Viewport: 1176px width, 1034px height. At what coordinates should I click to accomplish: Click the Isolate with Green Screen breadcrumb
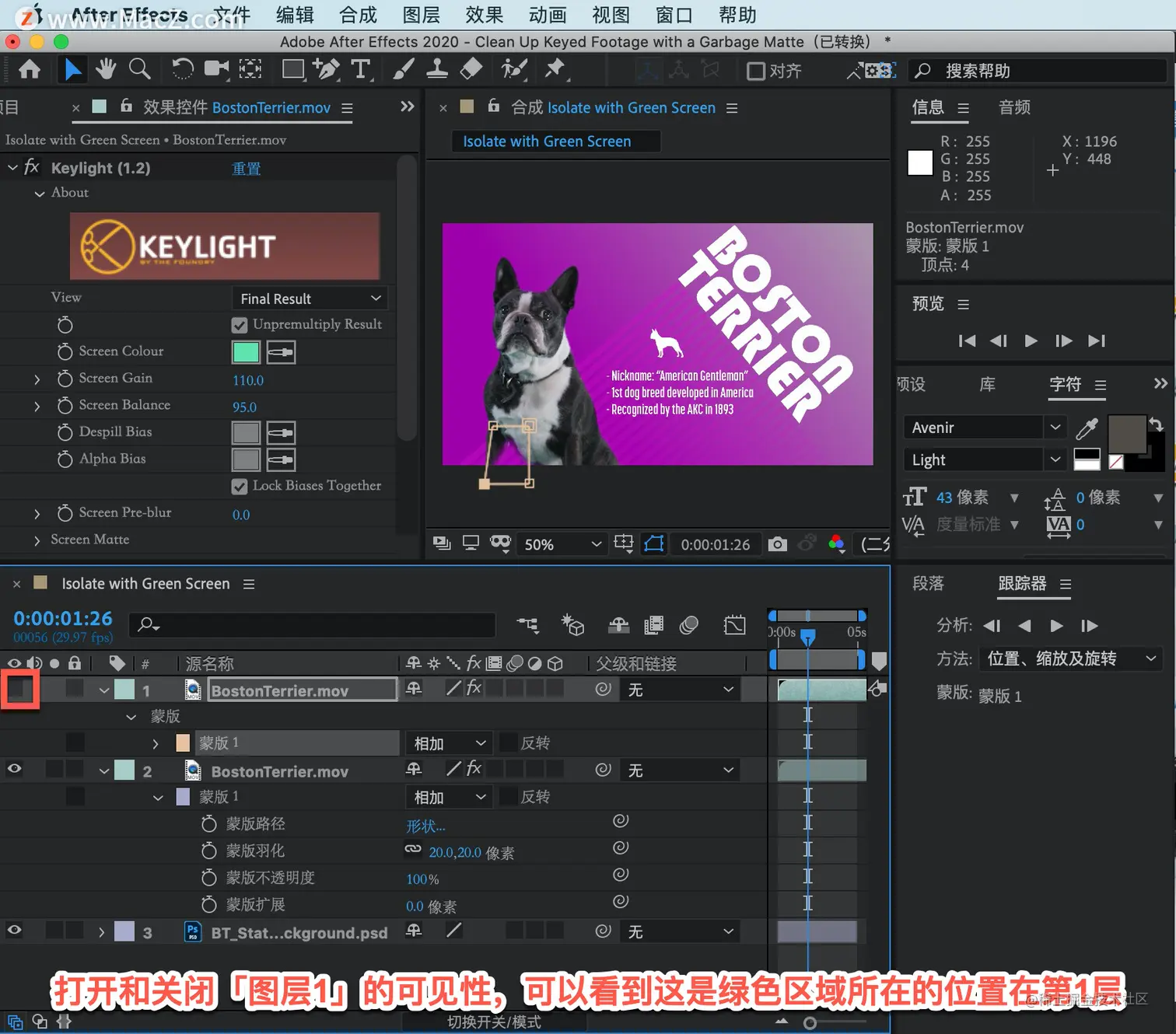tap(547, 141)
